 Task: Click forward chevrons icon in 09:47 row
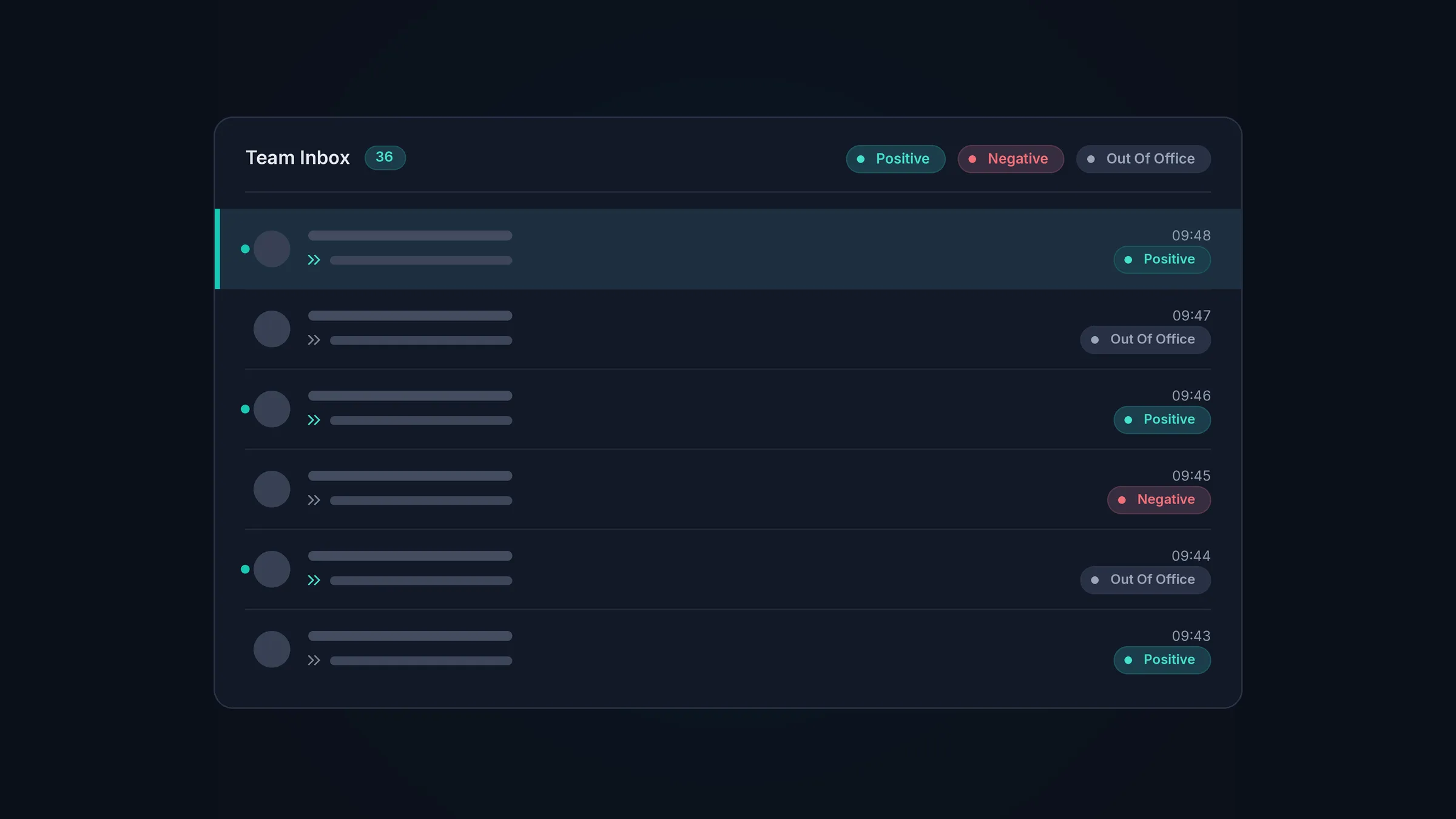(x=314, y=340)
